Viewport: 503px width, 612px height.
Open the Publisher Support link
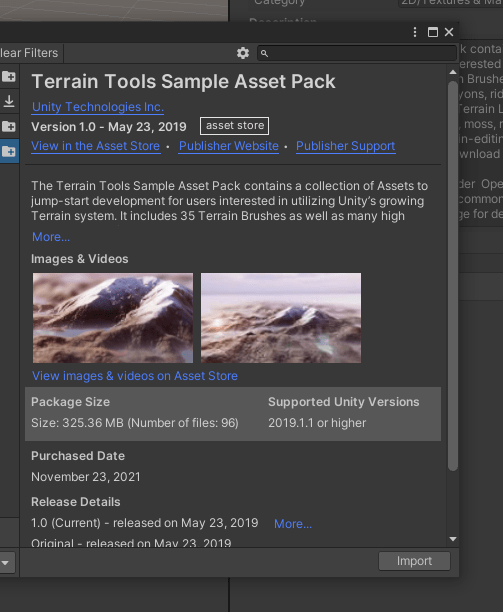click(x=345, y=146)
